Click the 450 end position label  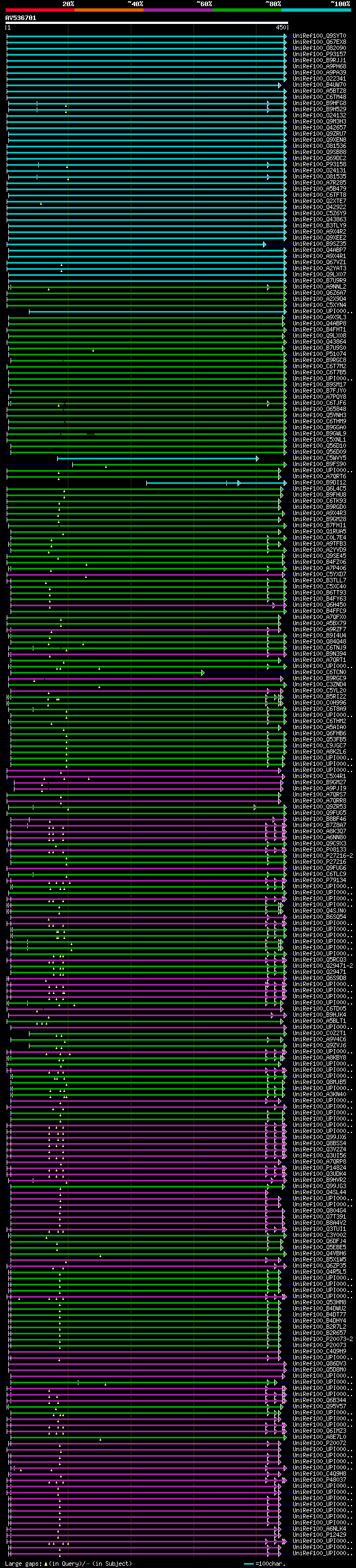pos(280,27)
